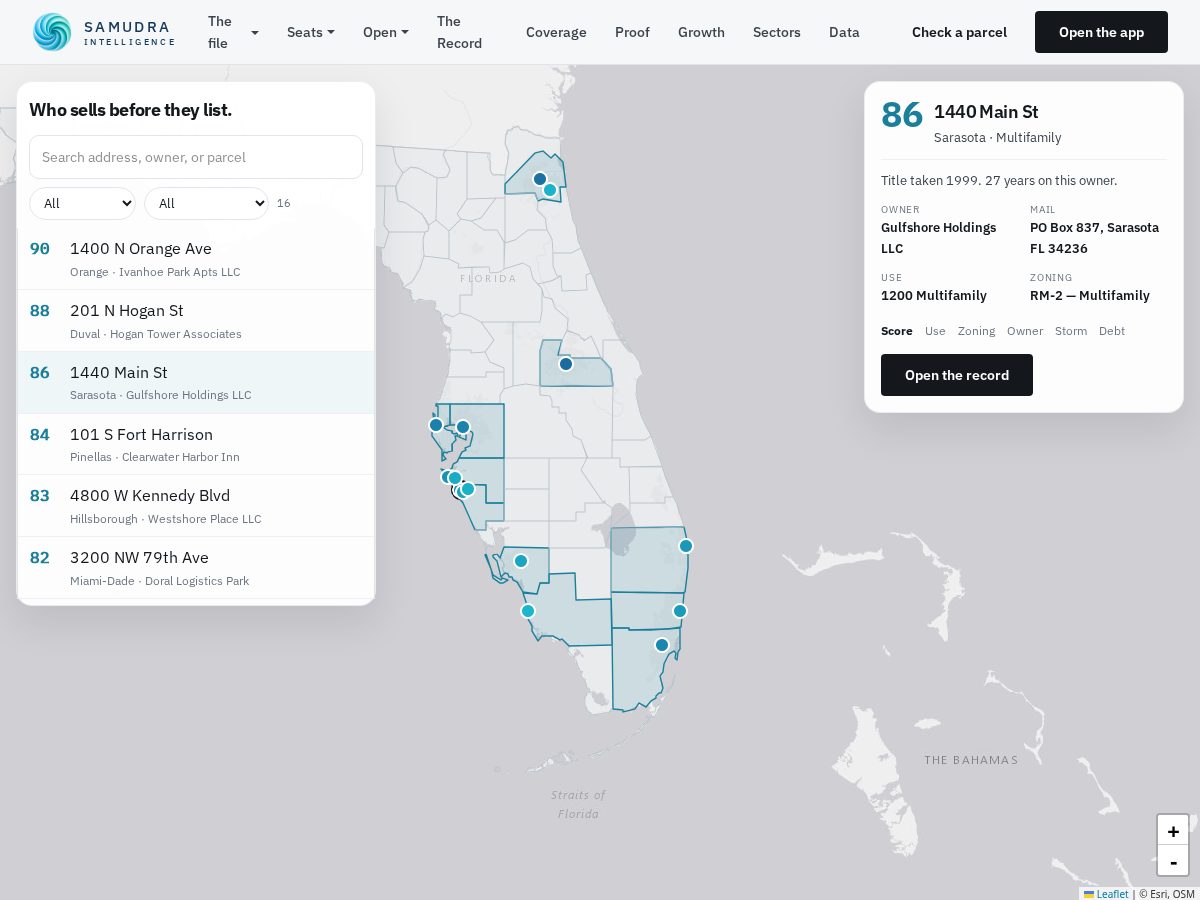Select the 1440 Main St row in the list
Screen dimensions: 1200x900
click(x=196, y=383)
